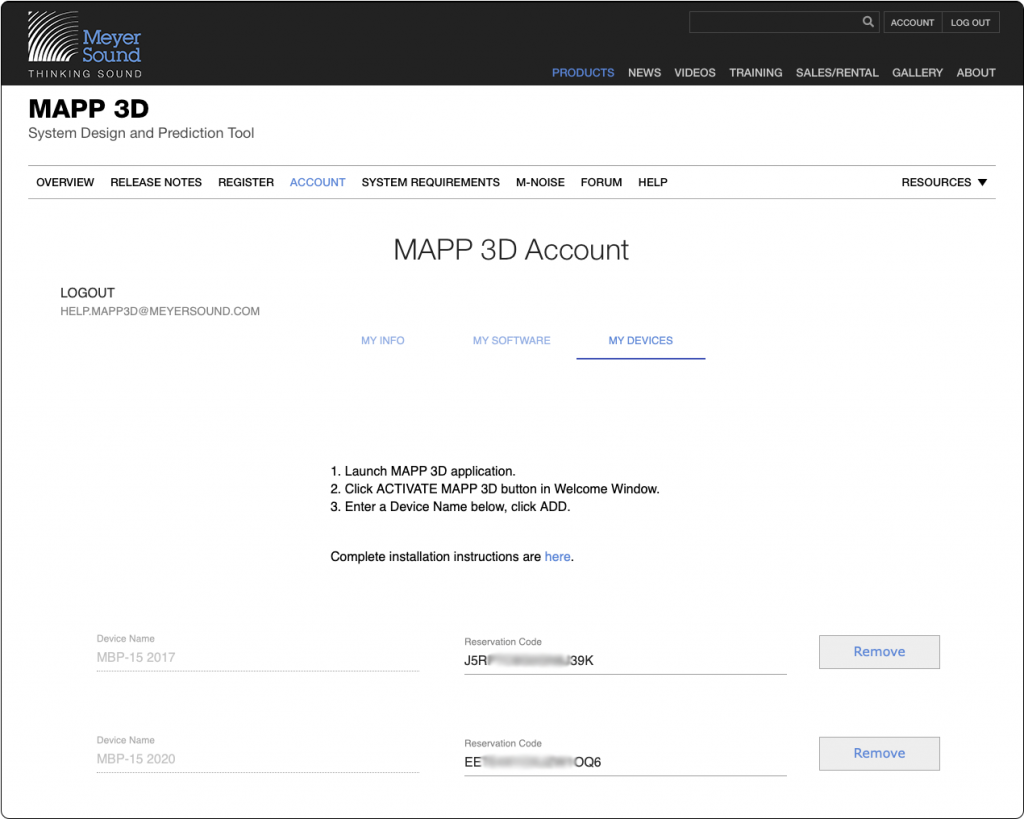Remove the MBP-15 2017 device
The height and width of the screenshot is (819, 1024).
pos(879,652)
